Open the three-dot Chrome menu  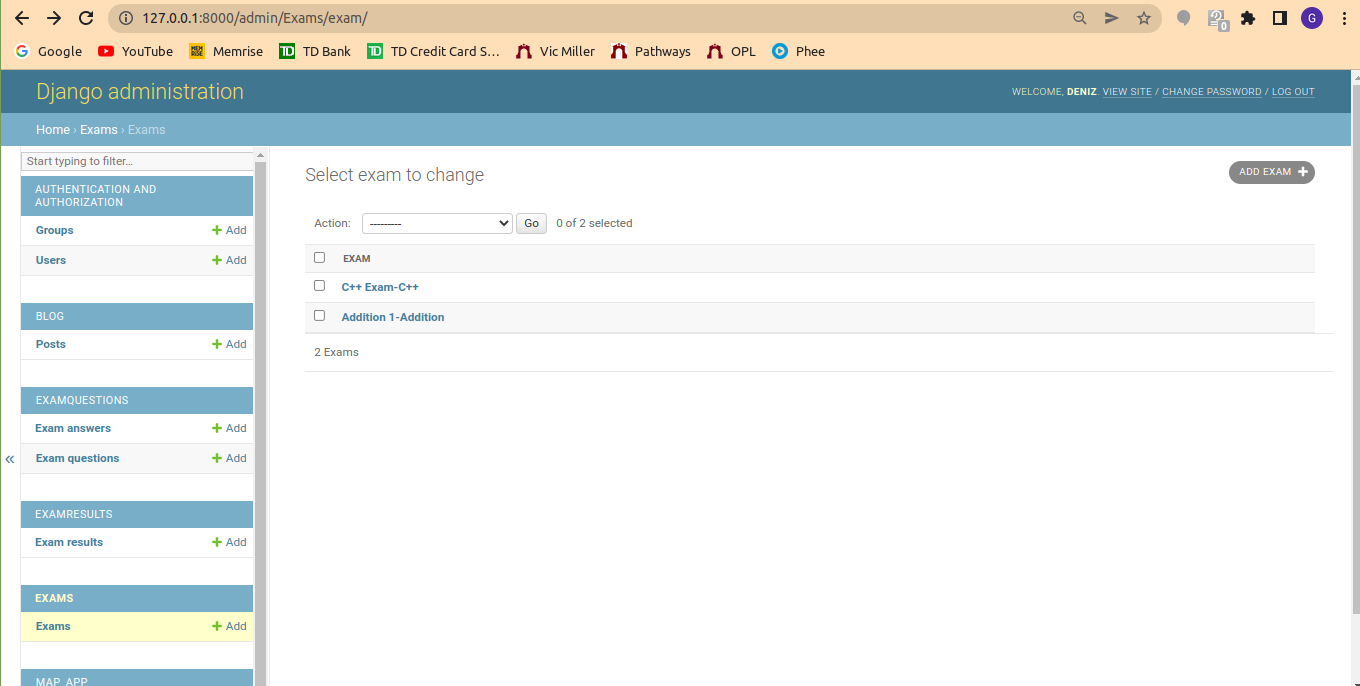tap(1342, 18)
